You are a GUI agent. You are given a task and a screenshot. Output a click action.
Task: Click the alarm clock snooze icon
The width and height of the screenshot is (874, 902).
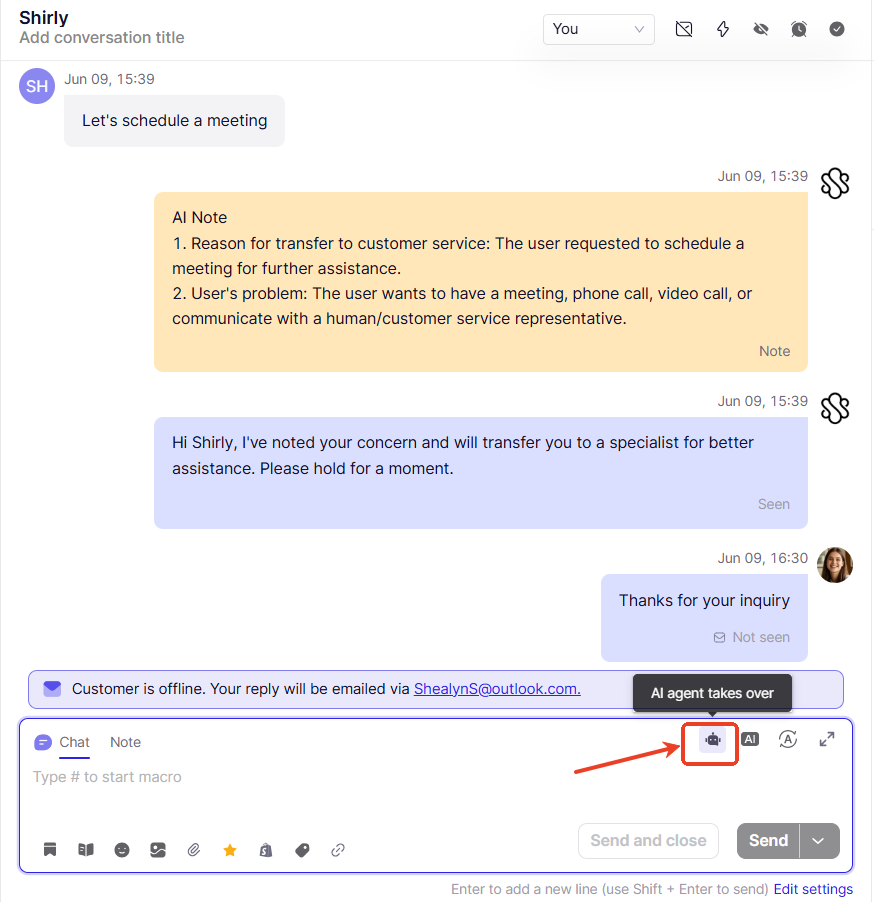(799, 29)
